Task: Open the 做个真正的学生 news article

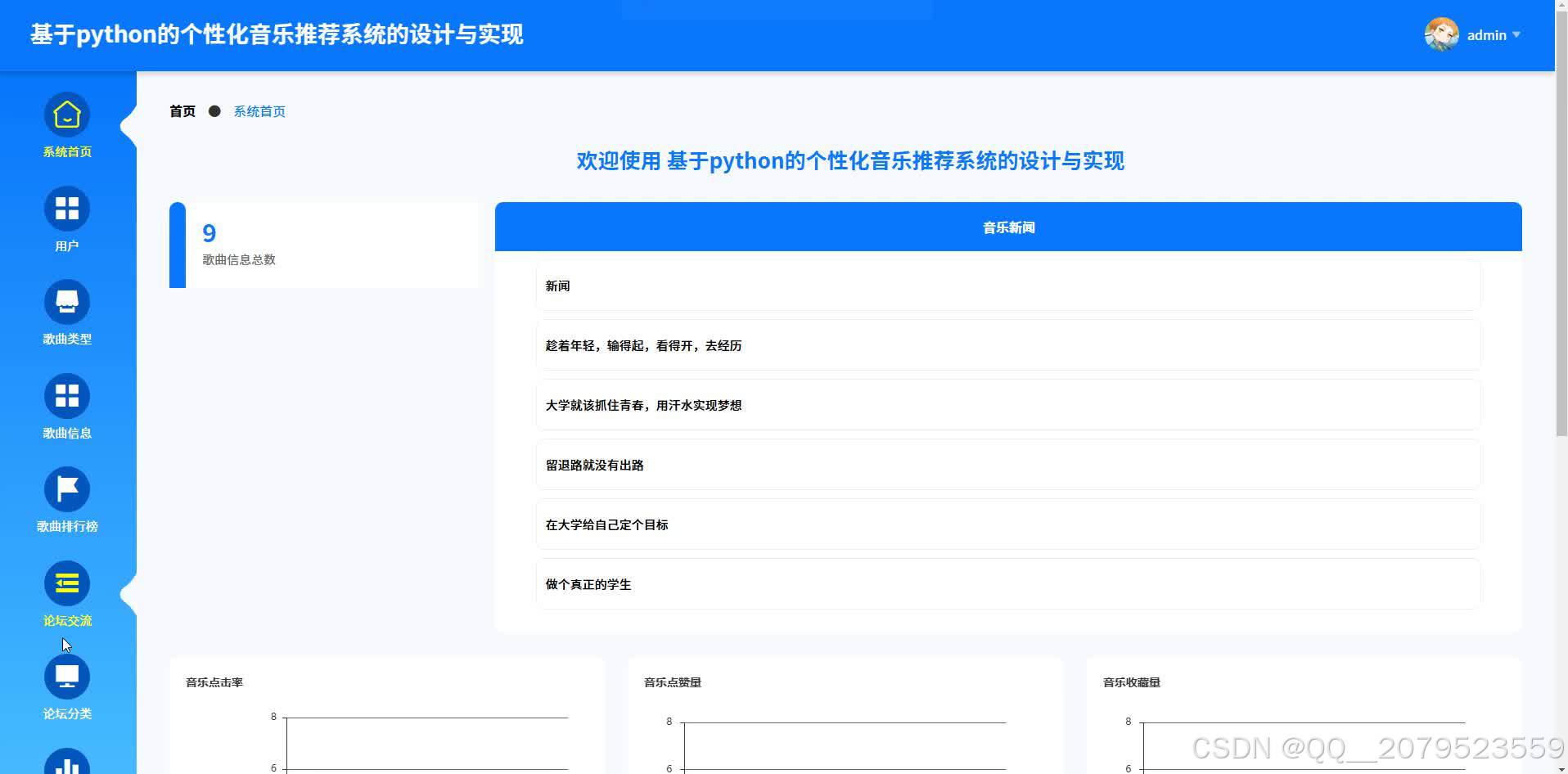Action: (x=1007, y=583)
